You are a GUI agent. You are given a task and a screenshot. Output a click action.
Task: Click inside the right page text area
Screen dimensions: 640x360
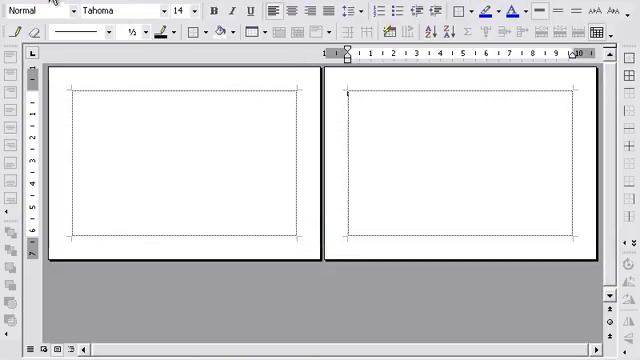pyautogui.click(x=460, y=163)
